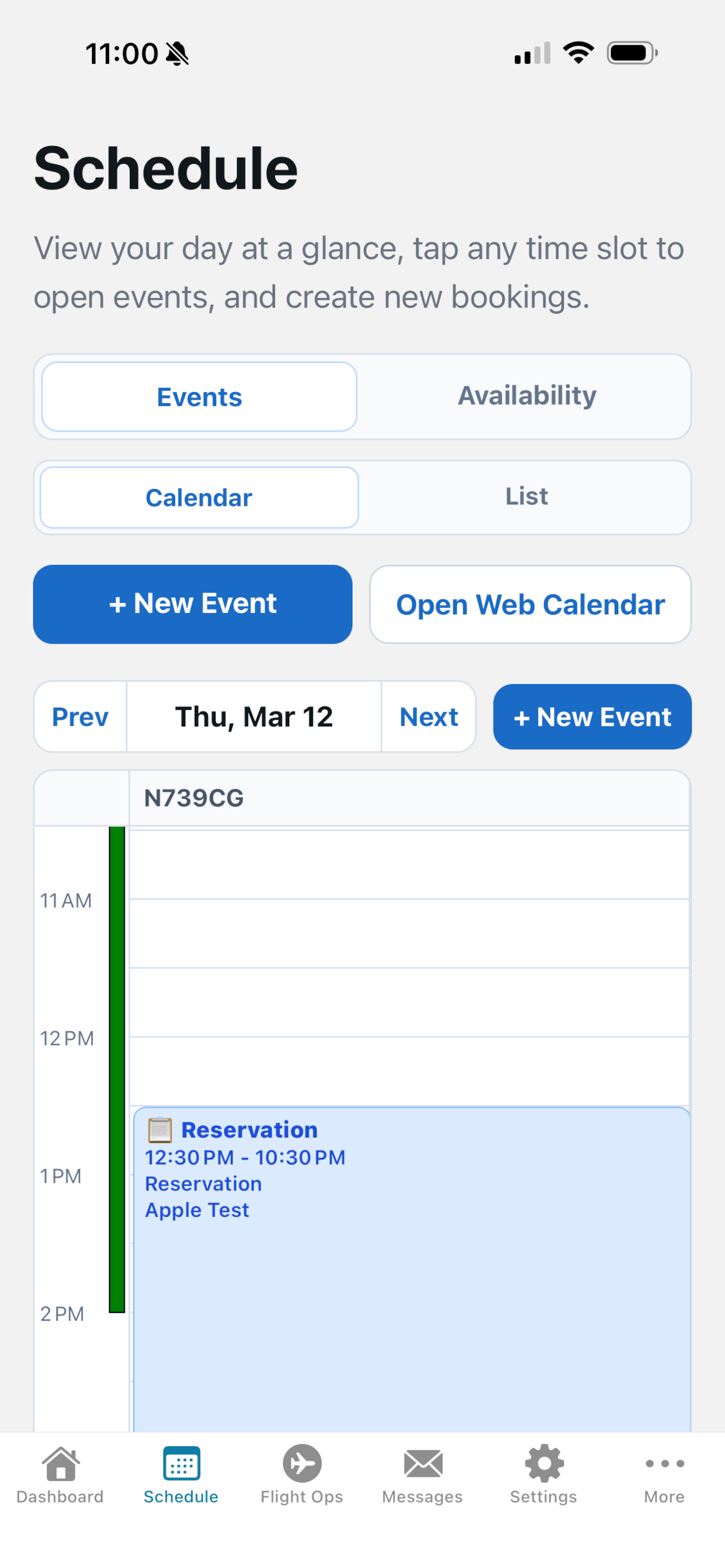The width and height of the screenshot is (725, 1568).
Task: Go to the Dashboard home icon
Action: pos(60,1464)
